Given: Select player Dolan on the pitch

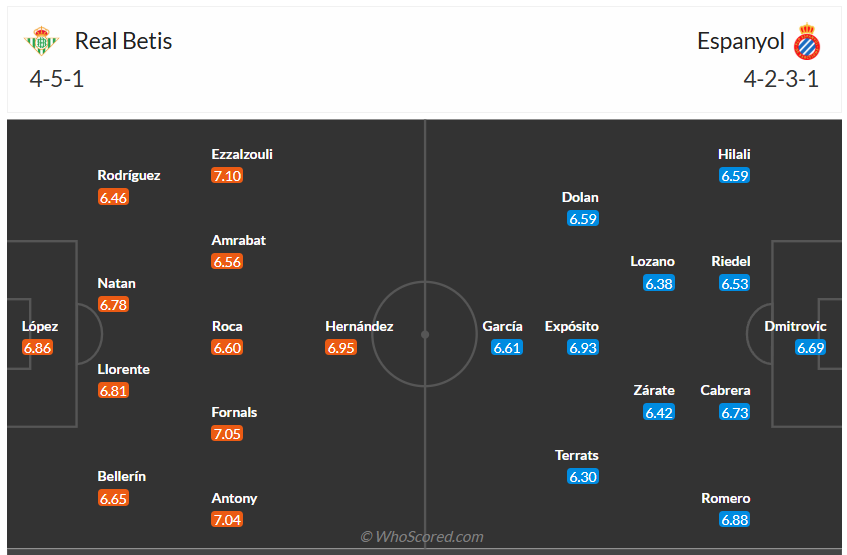Looking at the screenshot, I should click(581, 197).
